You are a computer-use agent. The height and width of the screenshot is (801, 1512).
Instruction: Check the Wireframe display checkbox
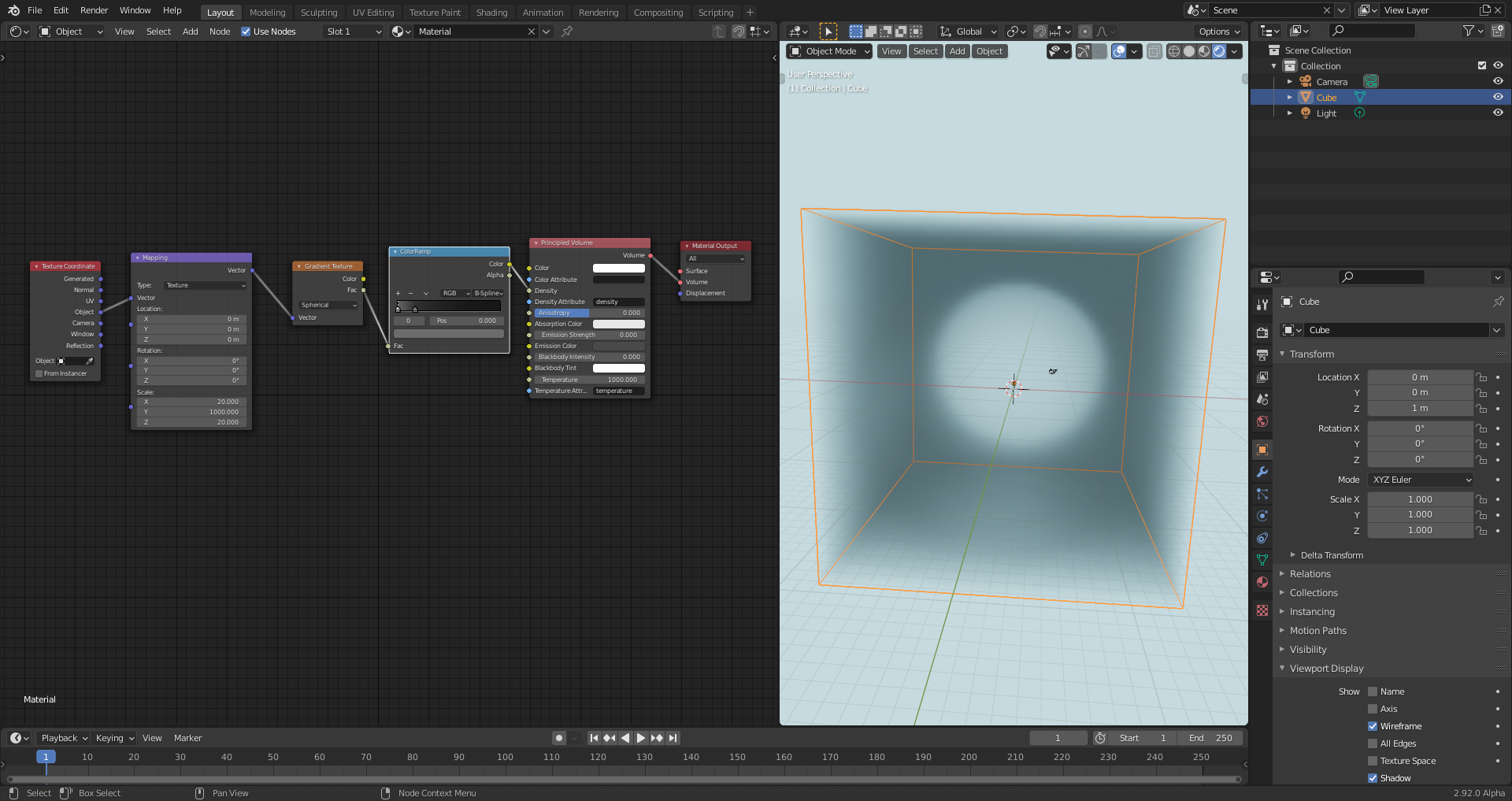1373,726
